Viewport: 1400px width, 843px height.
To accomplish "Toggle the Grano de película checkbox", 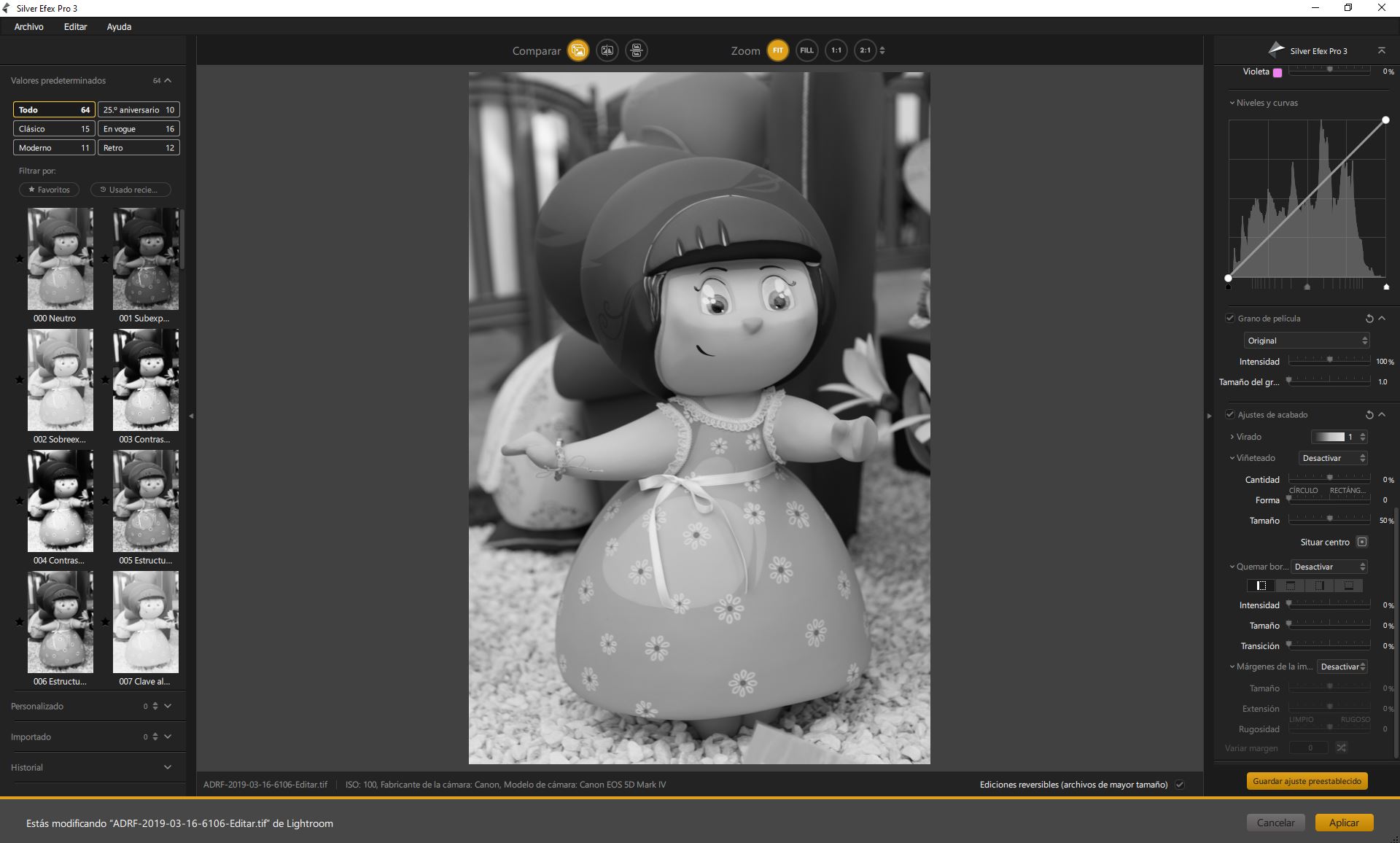I will (x=1230, y=318).
